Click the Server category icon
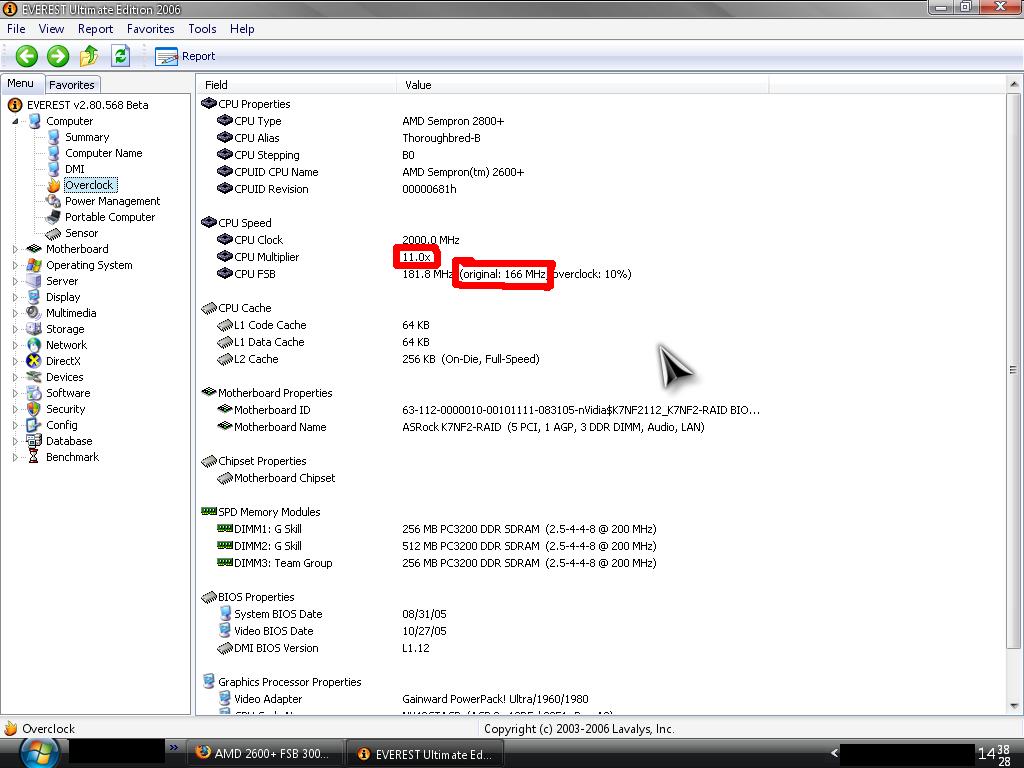The image size is (1024, 768). pos(34,281)
